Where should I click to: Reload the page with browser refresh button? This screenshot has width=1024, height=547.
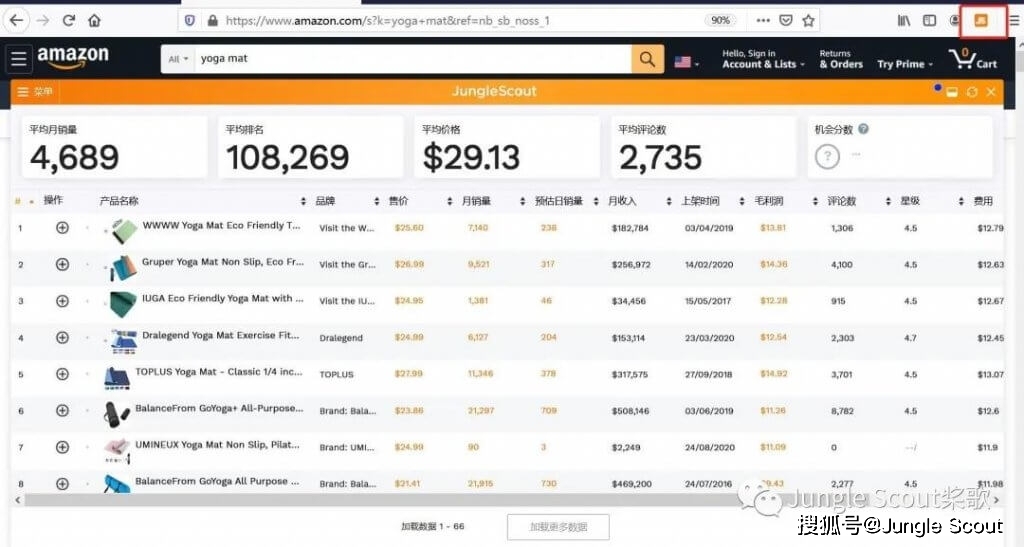(x=69, y=20)
